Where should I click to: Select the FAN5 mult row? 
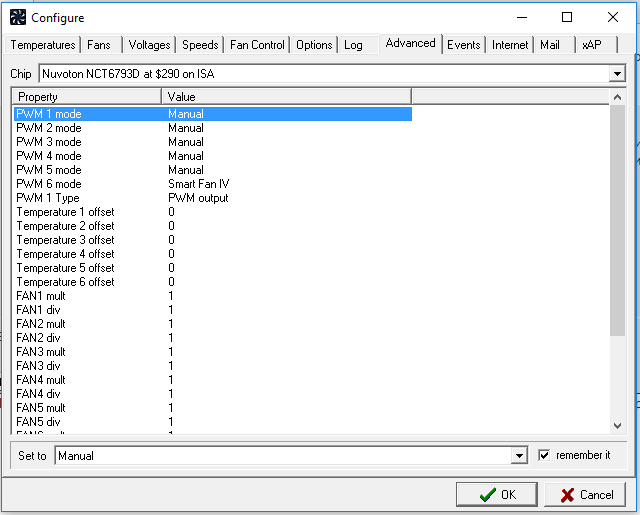click(x=213, y=408)
